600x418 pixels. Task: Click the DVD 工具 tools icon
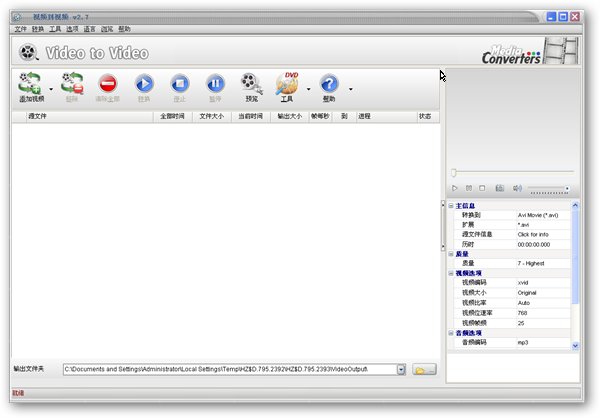click(287, 83)
